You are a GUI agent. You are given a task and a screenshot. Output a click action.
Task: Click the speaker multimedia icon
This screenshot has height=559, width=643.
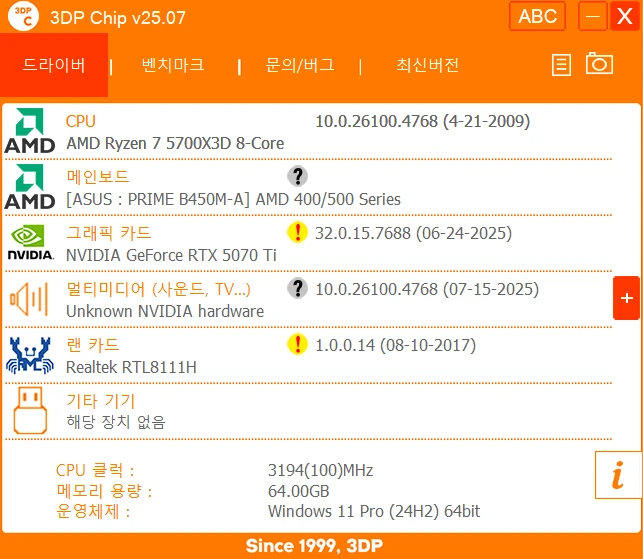click(29, 299)
